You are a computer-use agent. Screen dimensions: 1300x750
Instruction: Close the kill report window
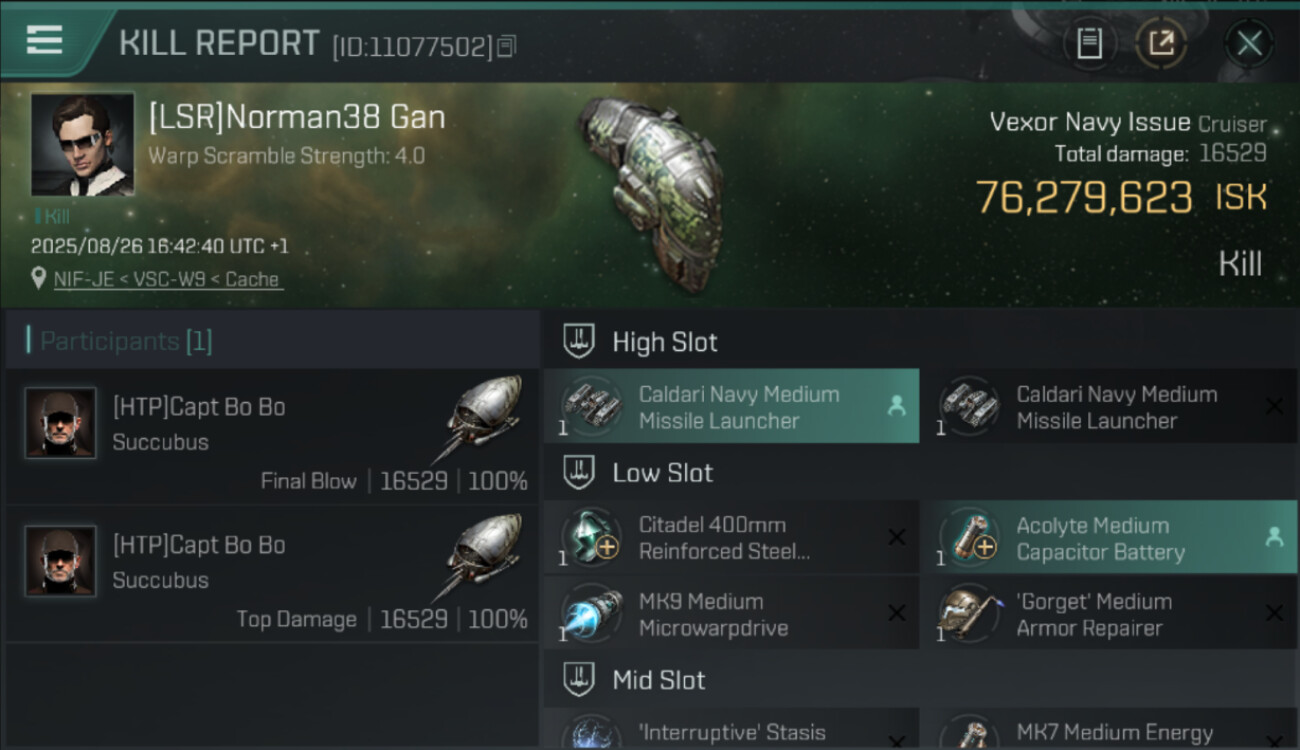(x=1249, y=43)
